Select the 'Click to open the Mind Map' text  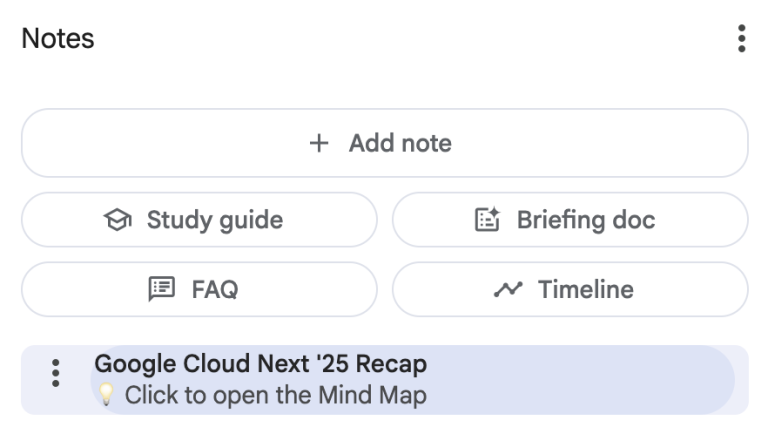coord(275,395)
